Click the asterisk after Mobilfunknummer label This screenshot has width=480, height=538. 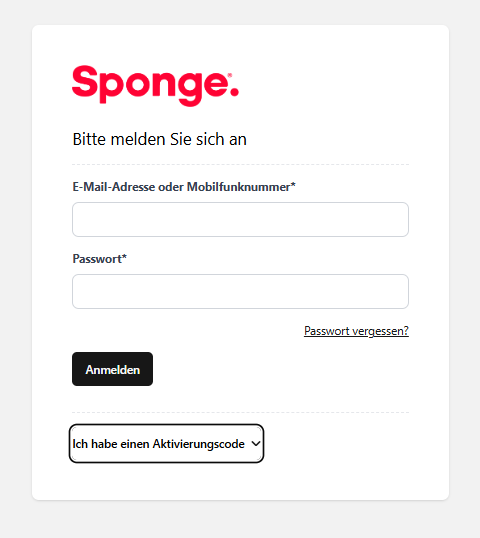[293, 185]
